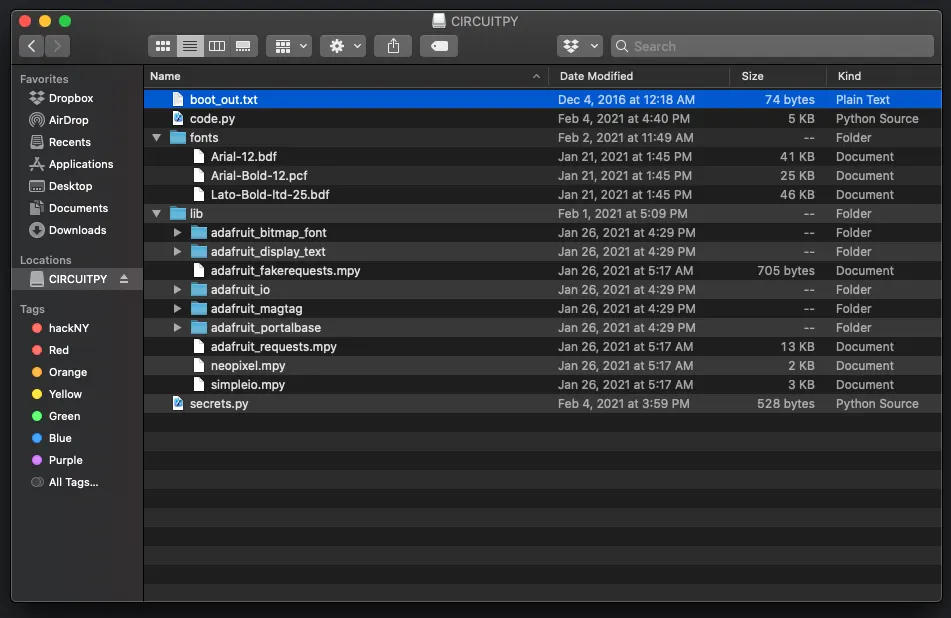Open the Dropbox toolbar dropdown
The image size is (951, 618).
(x=580, y=46)
